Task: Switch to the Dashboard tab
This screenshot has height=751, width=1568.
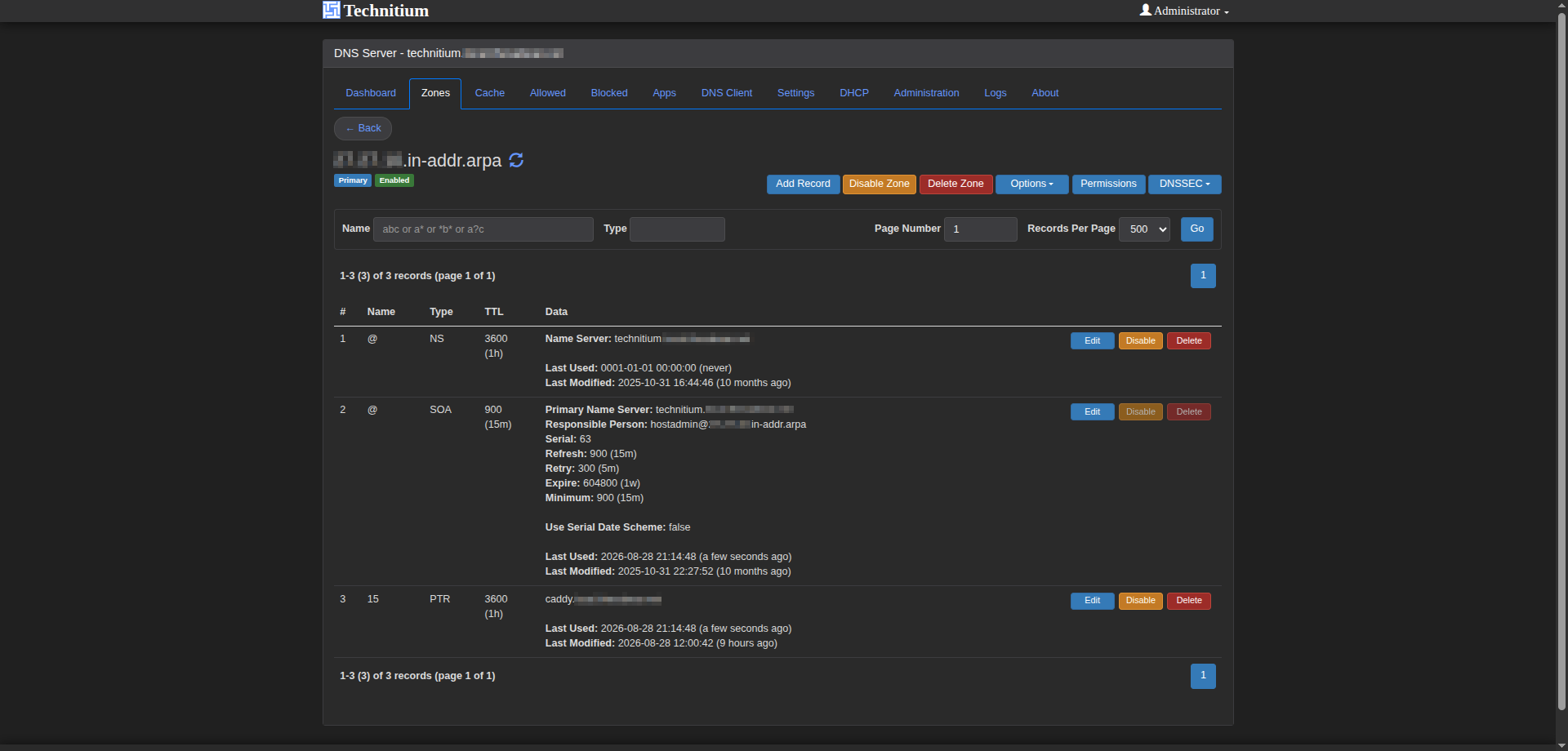Action: [371, 93]
